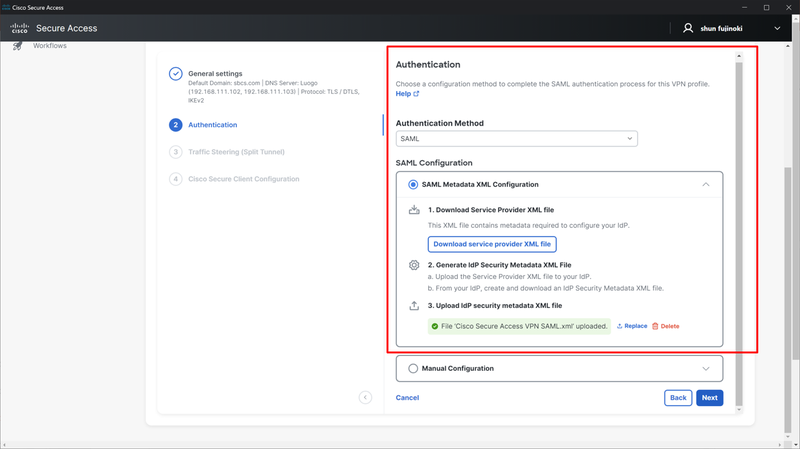This screenshot has width=800, height=449.
Task: Select step 3 circle for Traffic Steering
Action: point(176,152)
